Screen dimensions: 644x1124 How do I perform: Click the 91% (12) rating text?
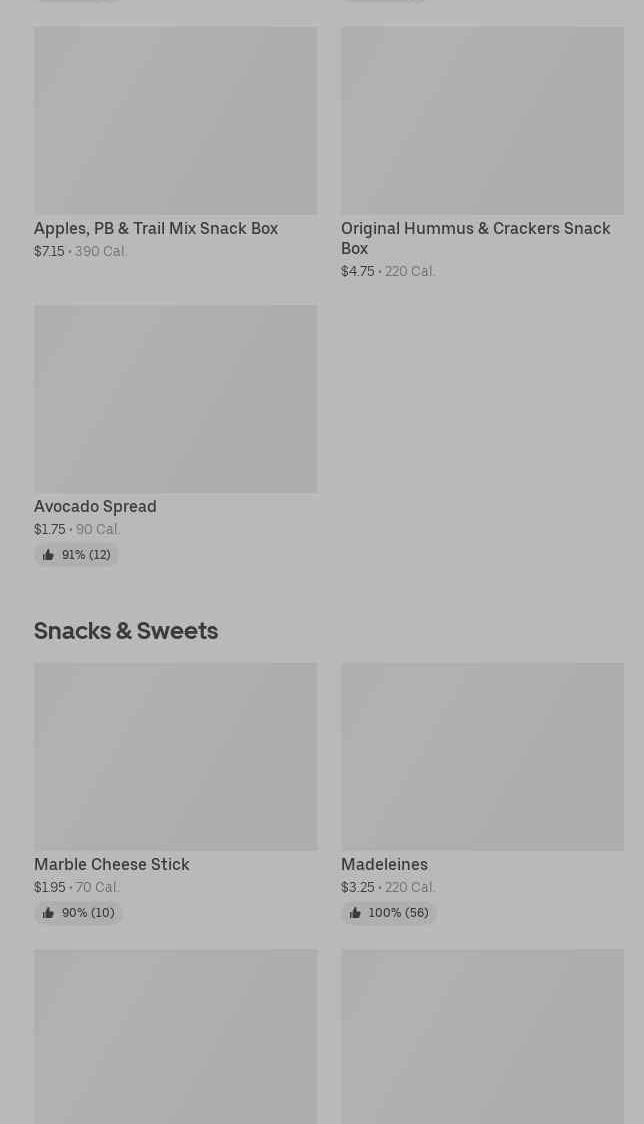click(86, 555)
